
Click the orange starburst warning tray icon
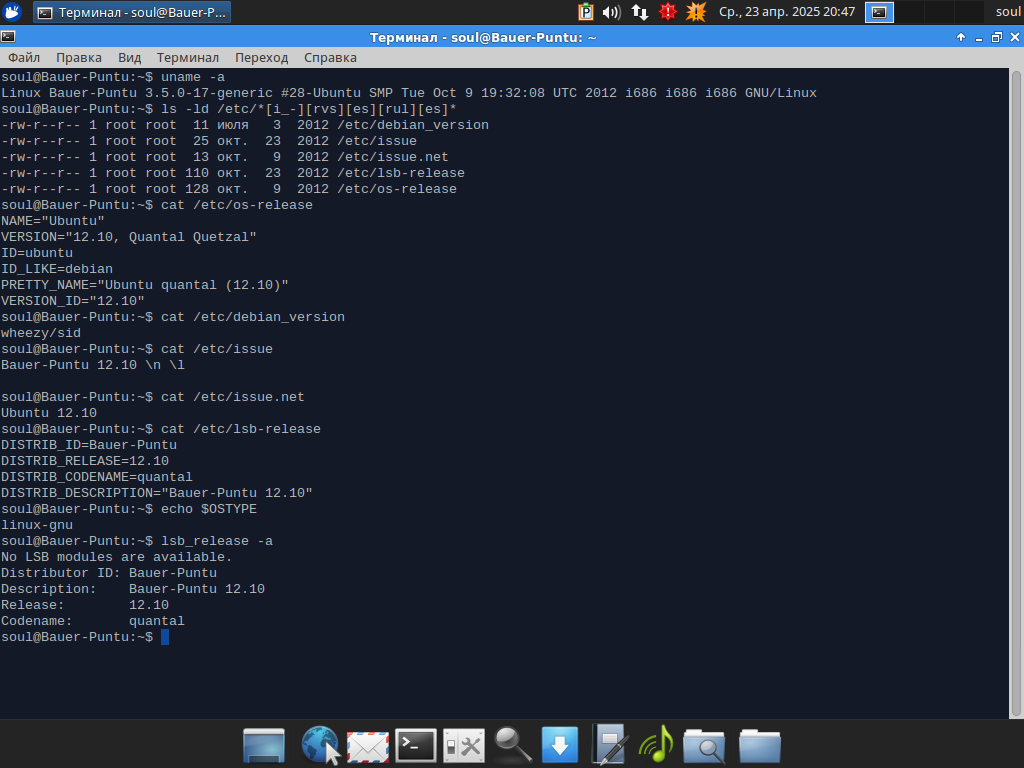(x=696, y=12)
